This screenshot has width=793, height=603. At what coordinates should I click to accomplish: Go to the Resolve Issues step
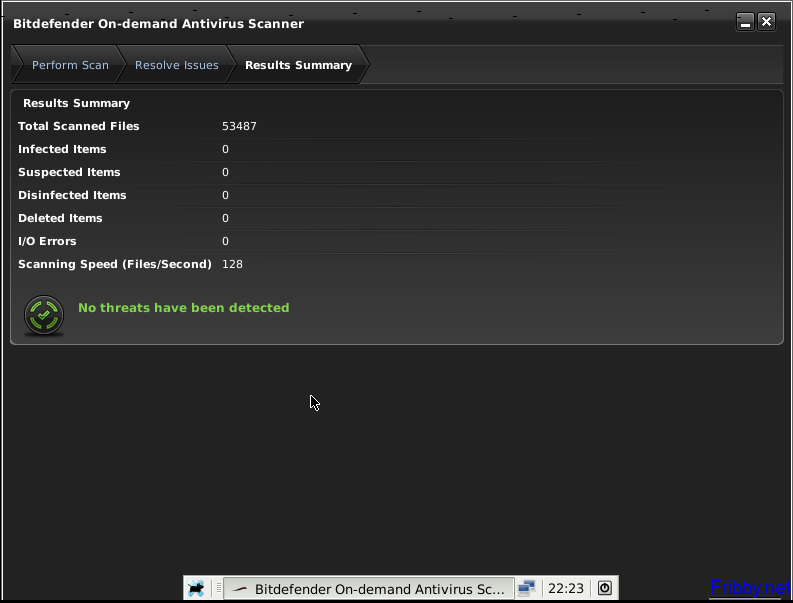[176, 65]
